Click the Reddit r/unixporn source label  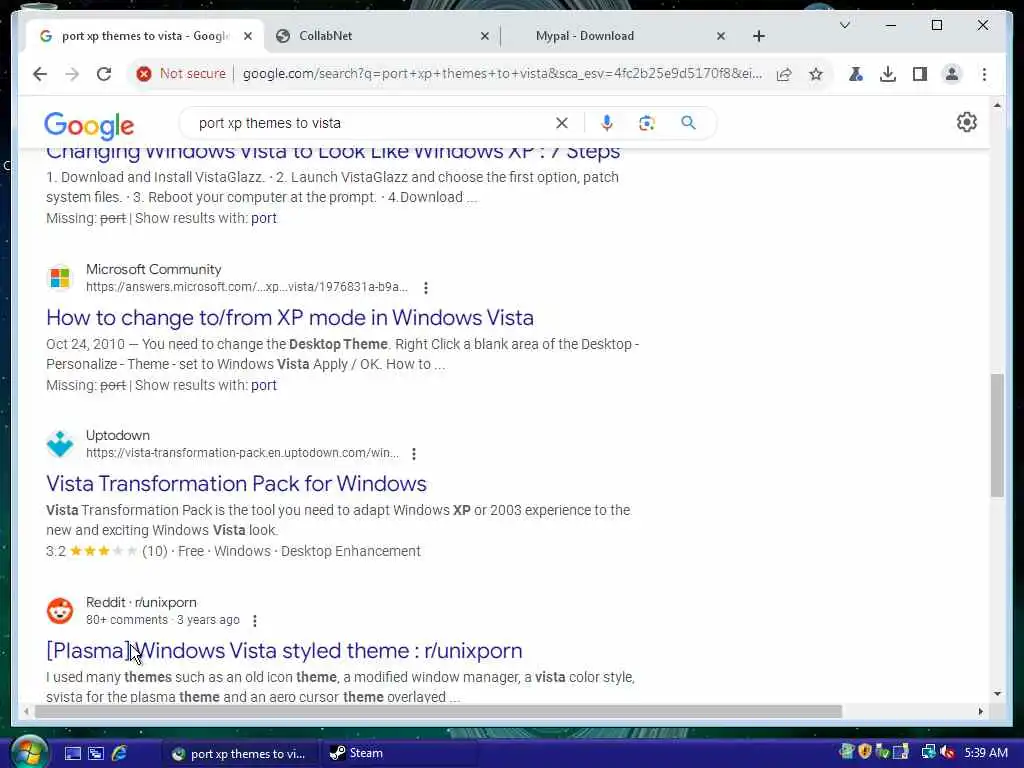click(x=141, y=602)
